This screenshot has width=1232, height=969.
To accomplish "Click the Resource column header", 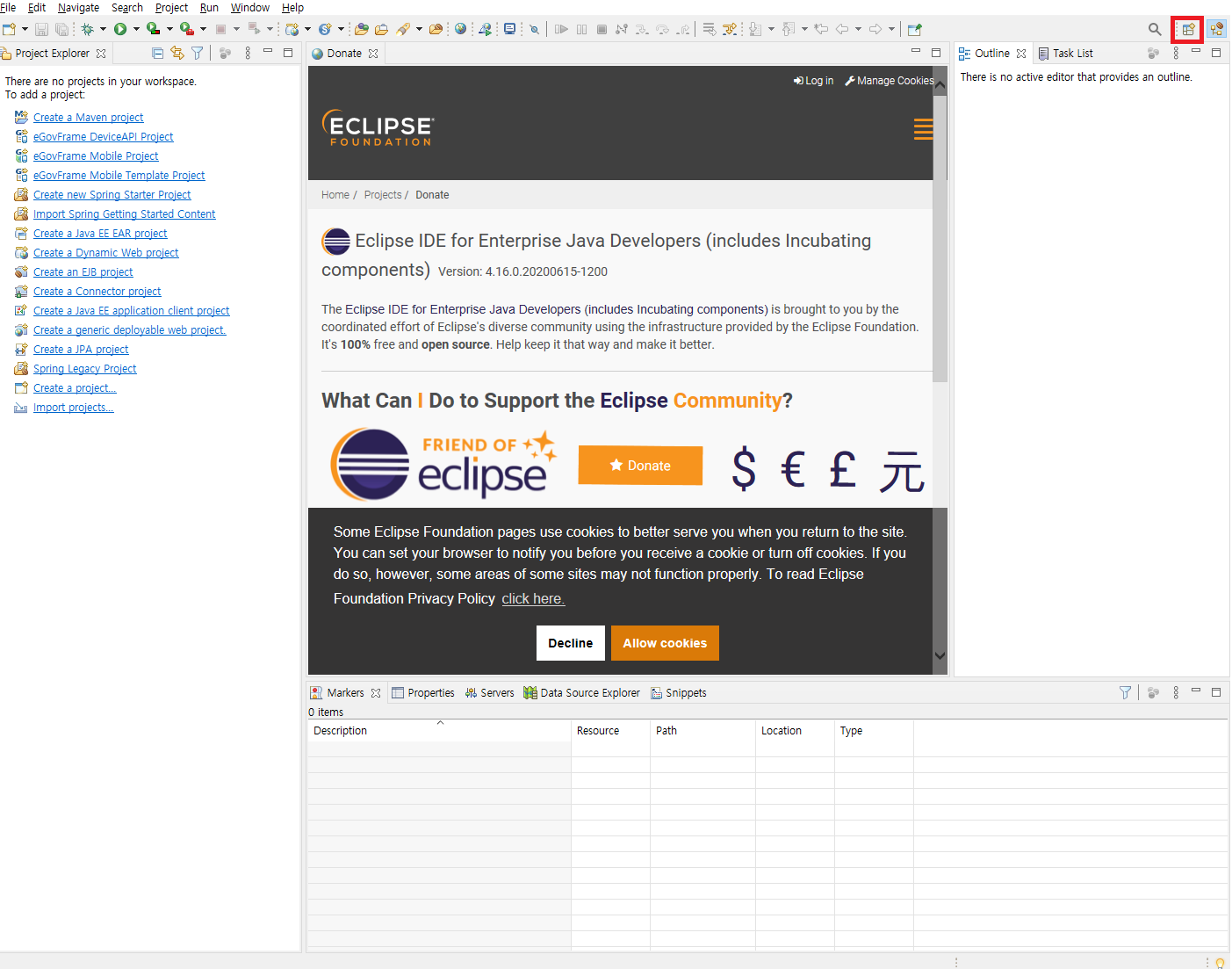I will [x=610, y=730].
